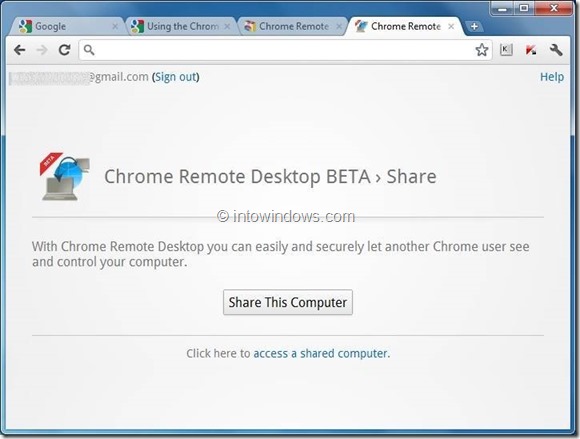Click the Chrome Remote Desktop BETA logo
The width and height of the screenshot is (580, 439).
pos(65,176)
